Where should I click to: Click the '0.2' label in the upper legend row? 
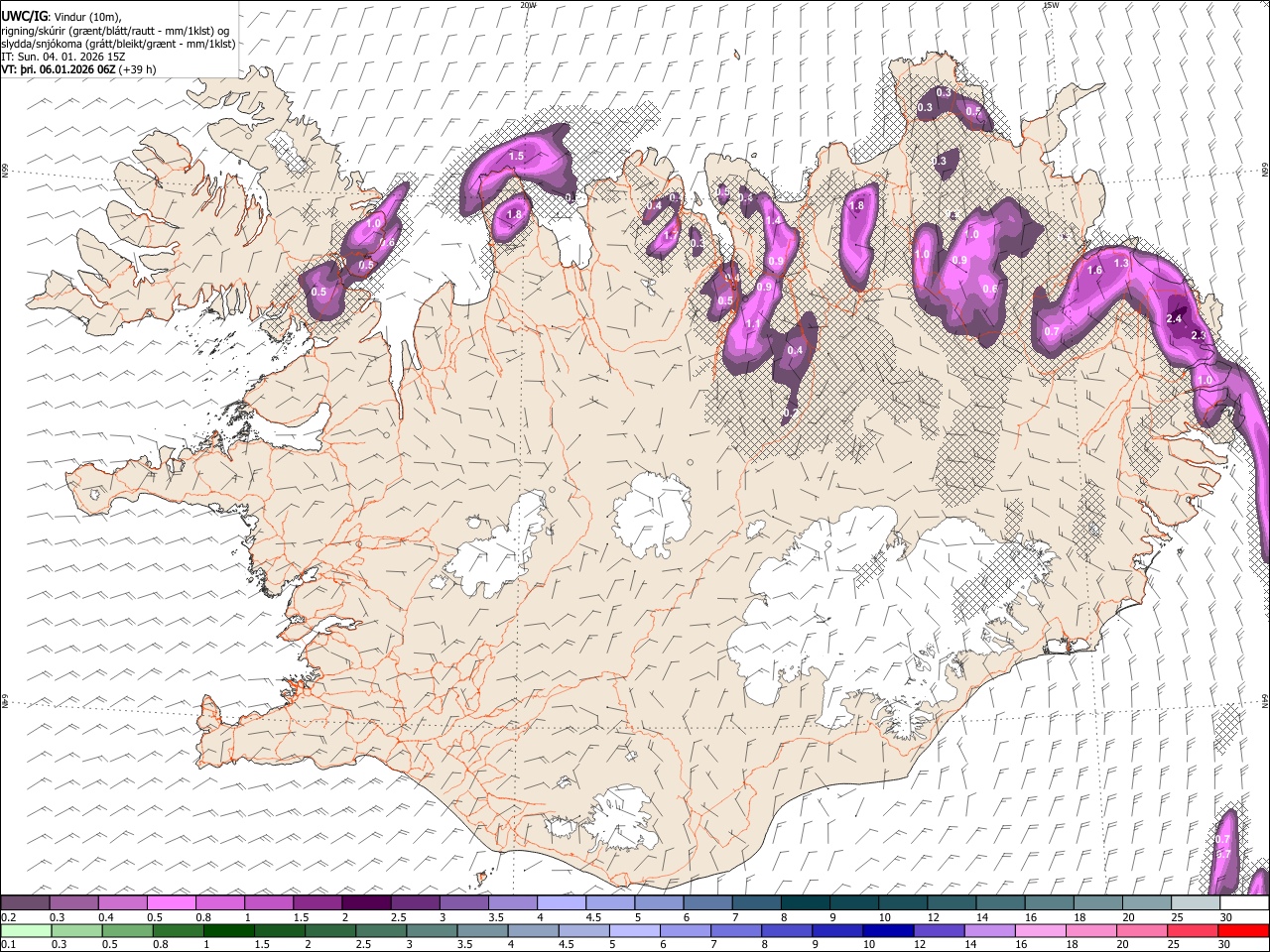[9, 917]
